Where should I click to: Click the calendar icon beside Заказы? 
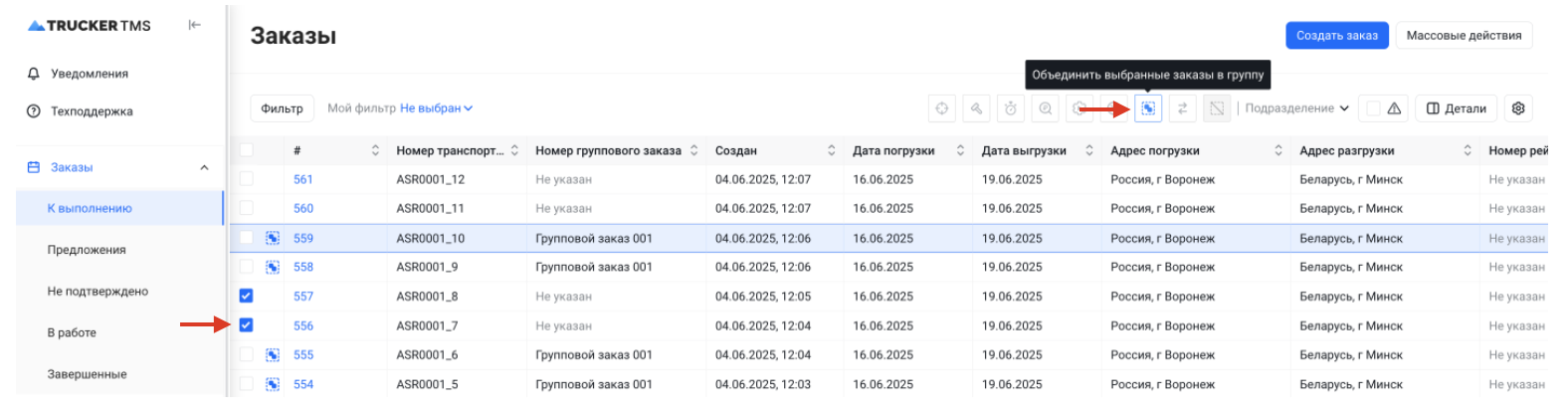coord(34,167)
